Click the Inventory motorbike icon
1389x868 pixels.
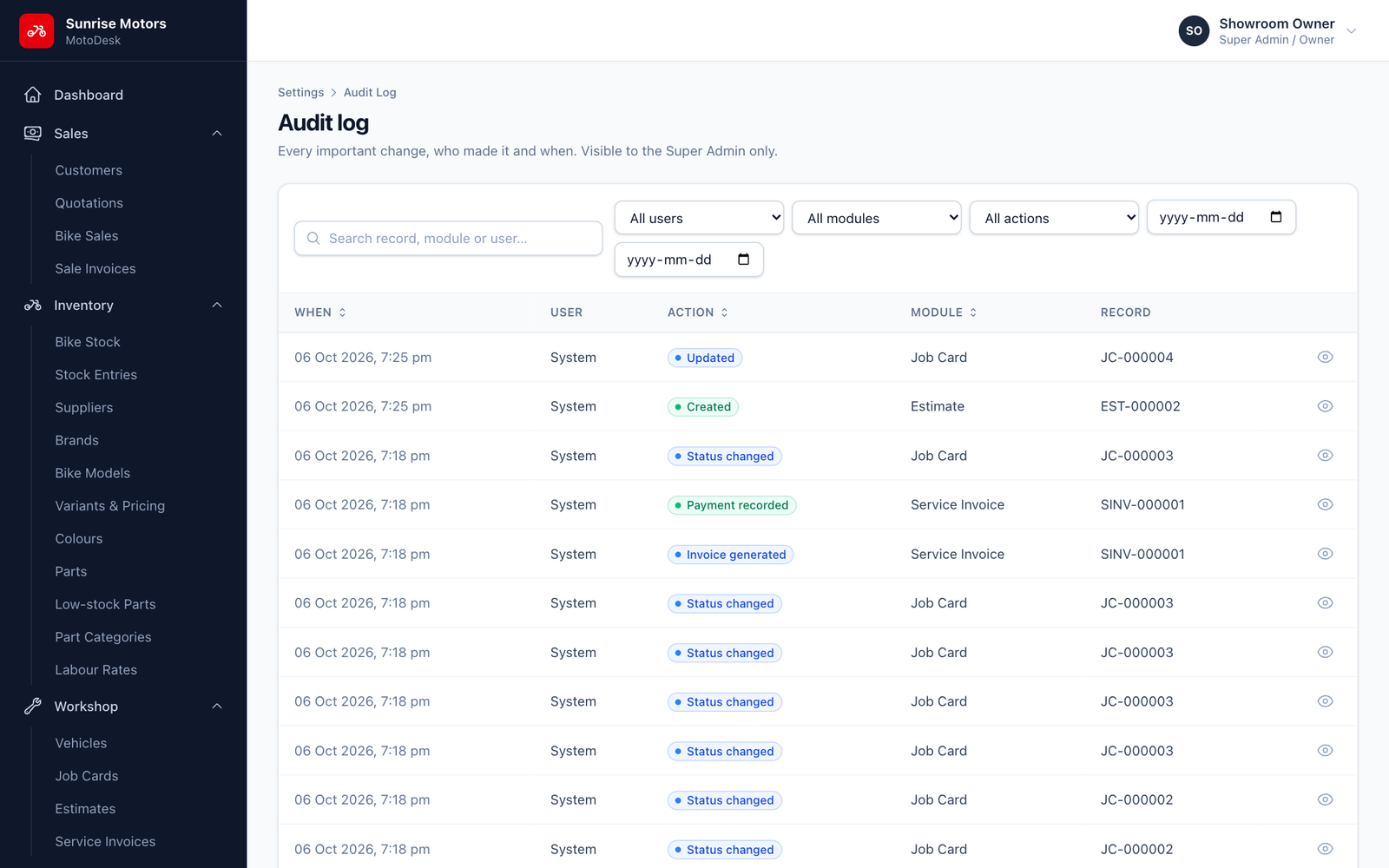33,306
